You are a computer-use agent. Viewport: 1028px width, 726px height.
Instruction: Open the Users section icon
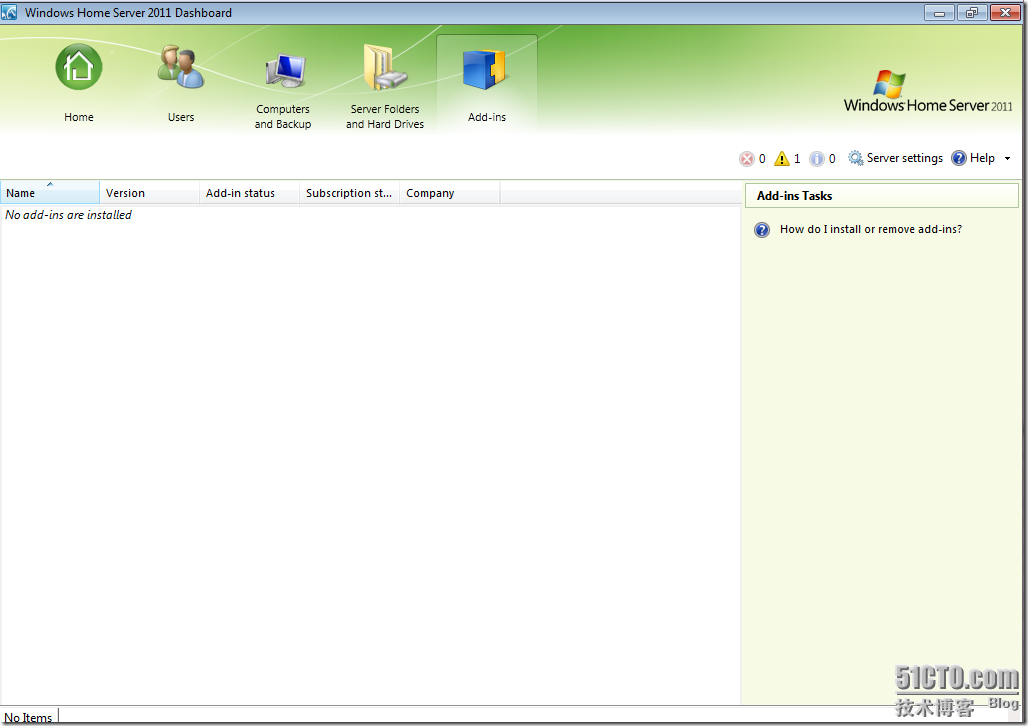tap(180, 67)
